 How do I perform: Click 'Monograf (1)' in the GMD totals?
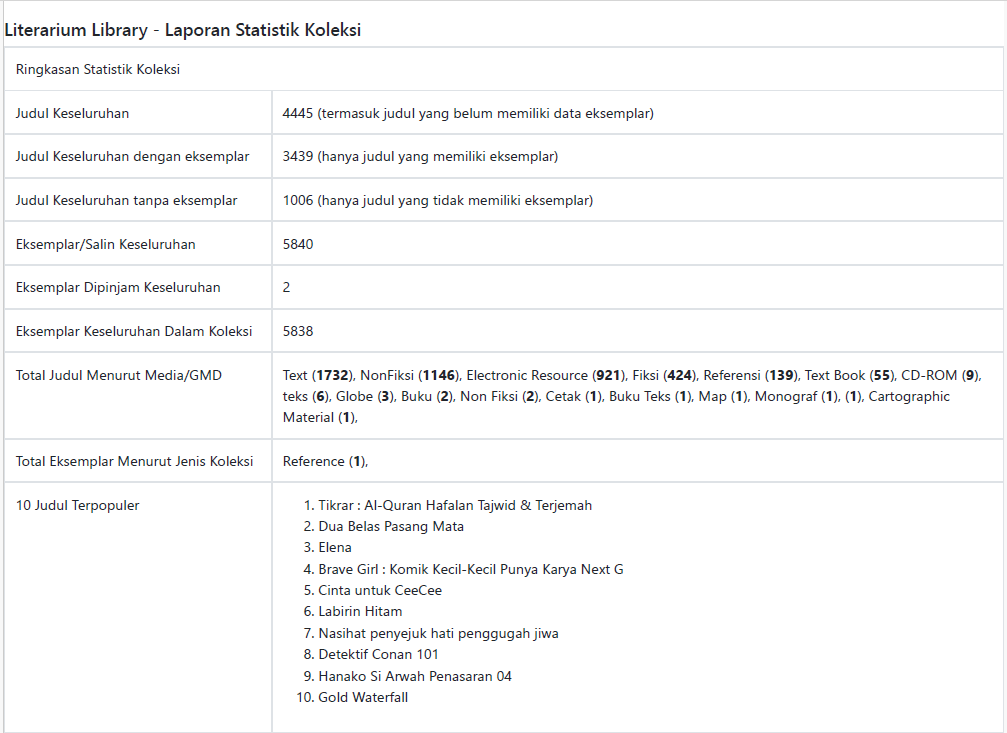[796, 396]
